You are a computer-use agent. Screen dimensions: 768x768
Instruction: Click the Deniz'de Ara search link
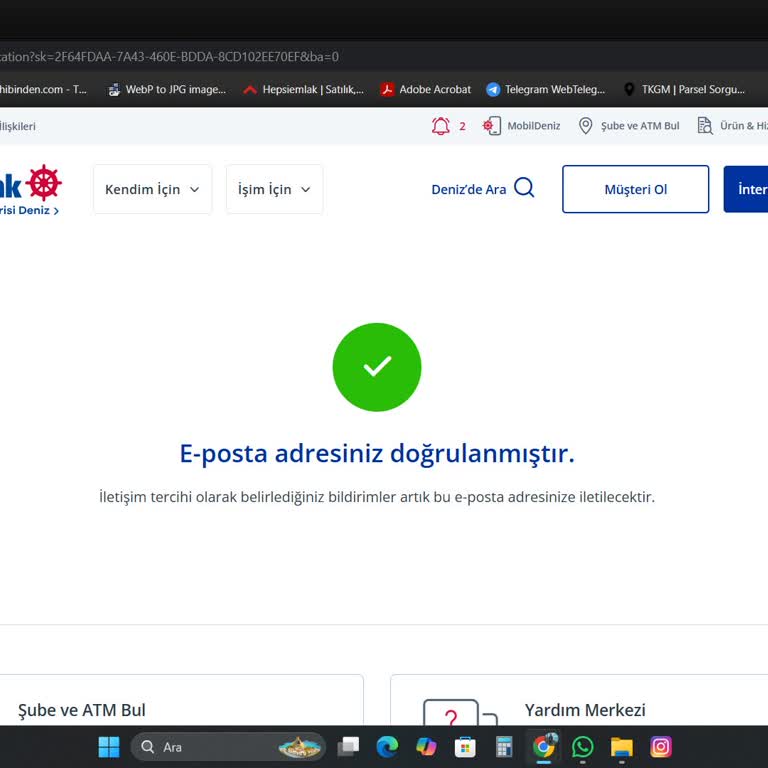(469, 190)
